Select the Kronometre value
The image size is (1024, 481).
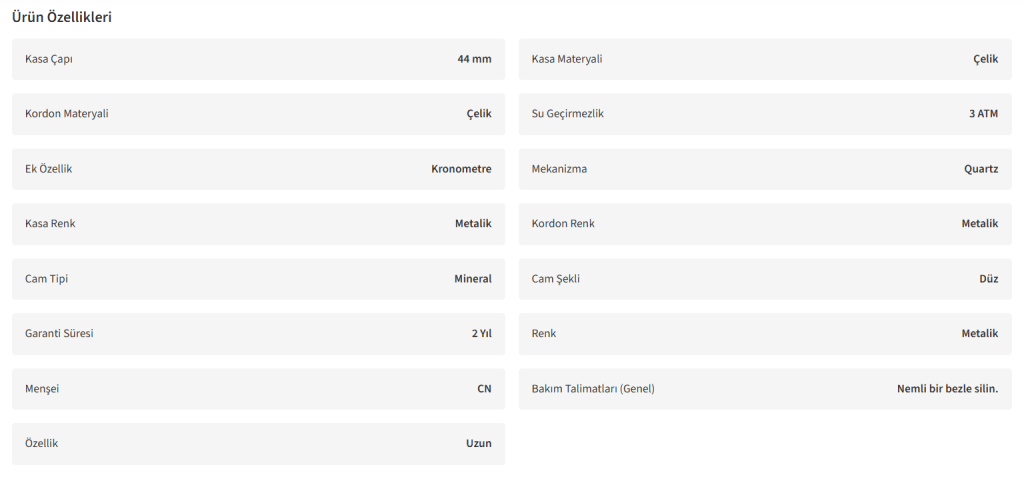pos(461,169)
